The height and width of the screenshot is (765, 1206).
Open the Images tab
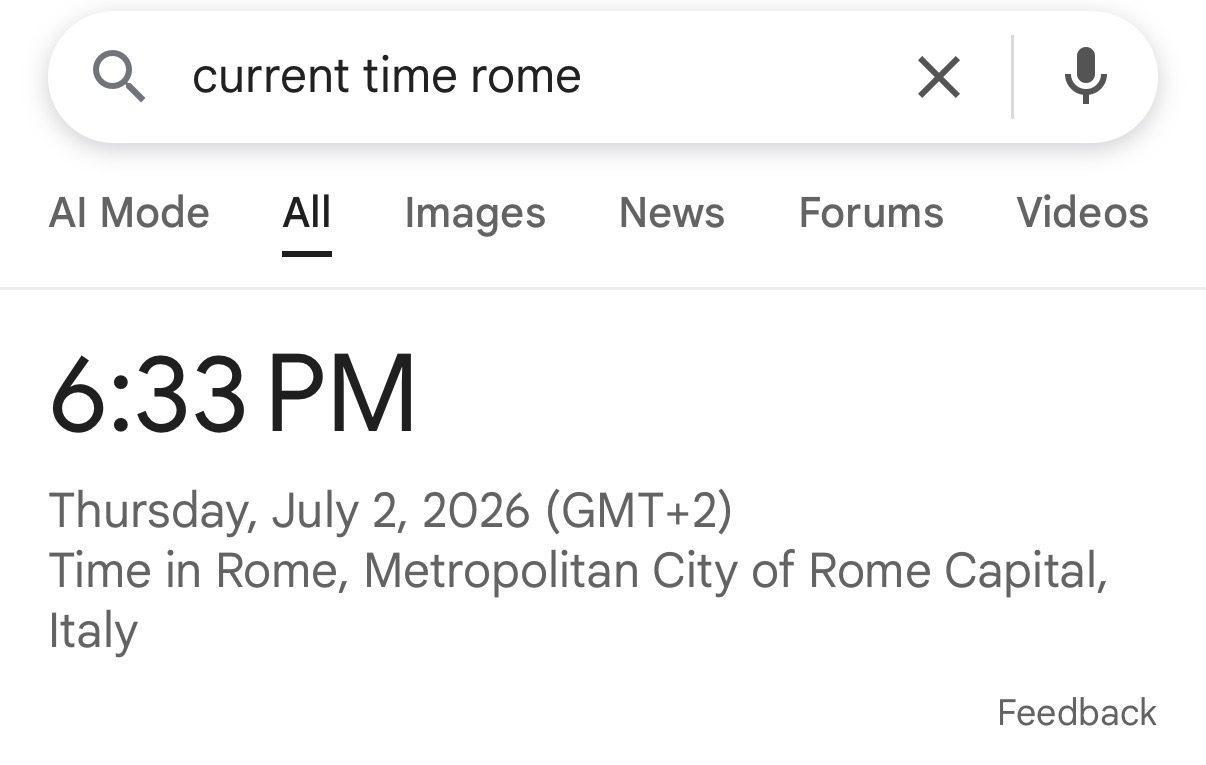click(475, 213)
